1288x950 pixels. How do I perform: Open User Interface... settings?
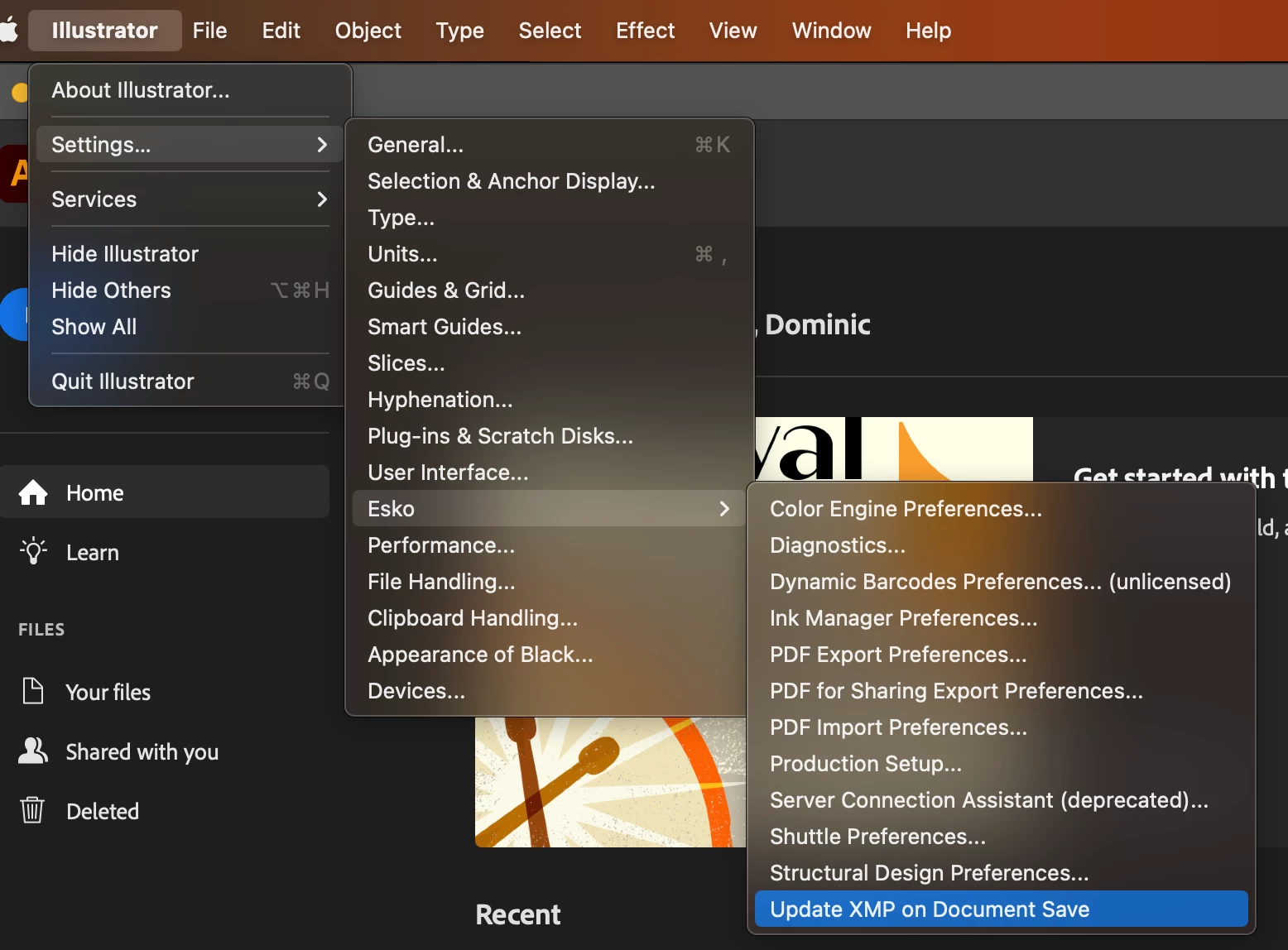[x=550, y=473]
